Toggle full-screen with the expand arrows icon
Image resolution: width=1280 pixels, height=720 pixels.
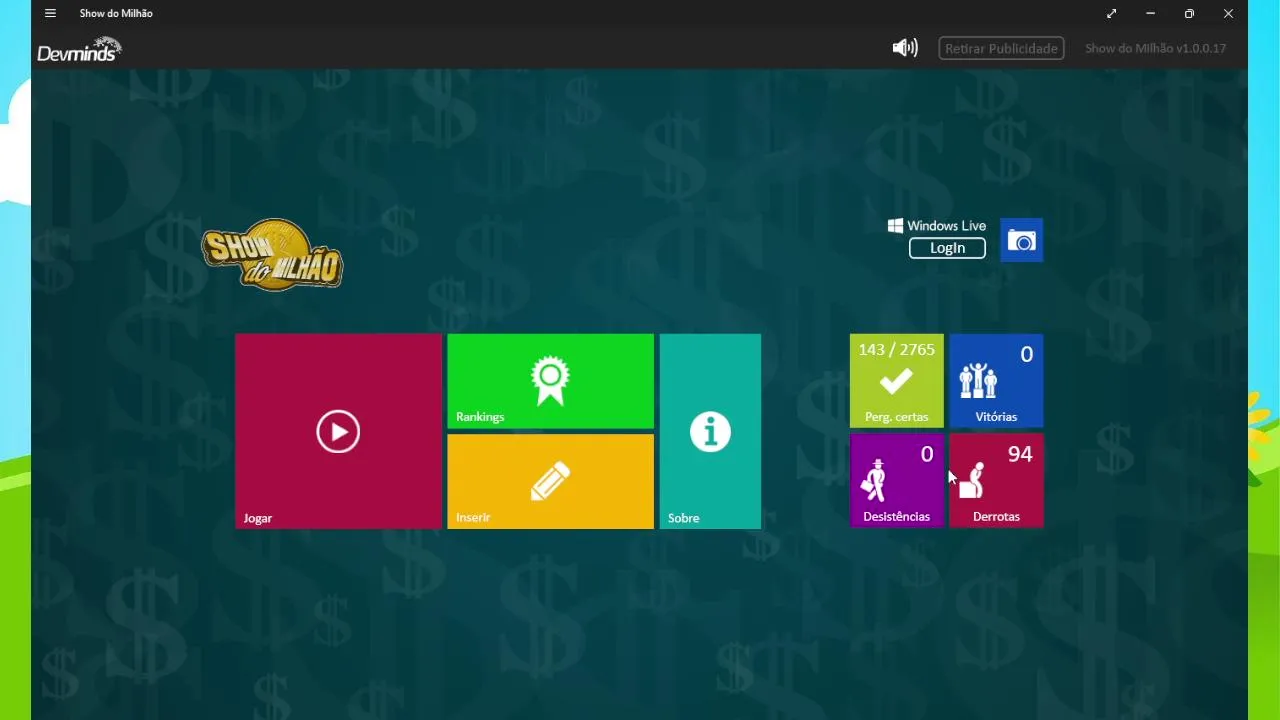(x=1112, y=14)
